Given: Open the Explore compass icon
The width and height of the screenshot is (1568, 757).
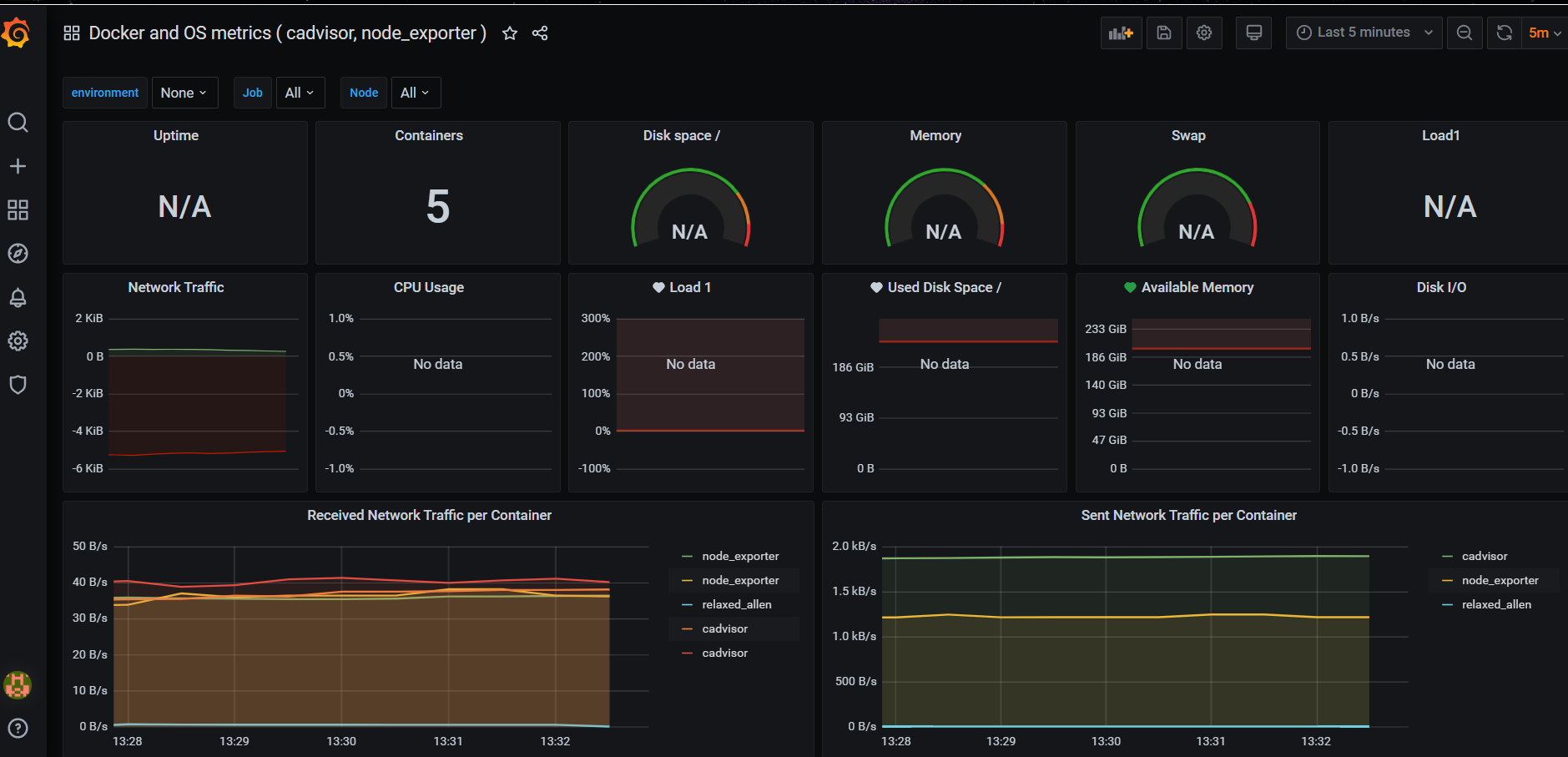Looking at the screenshot, I should [18, 253].
